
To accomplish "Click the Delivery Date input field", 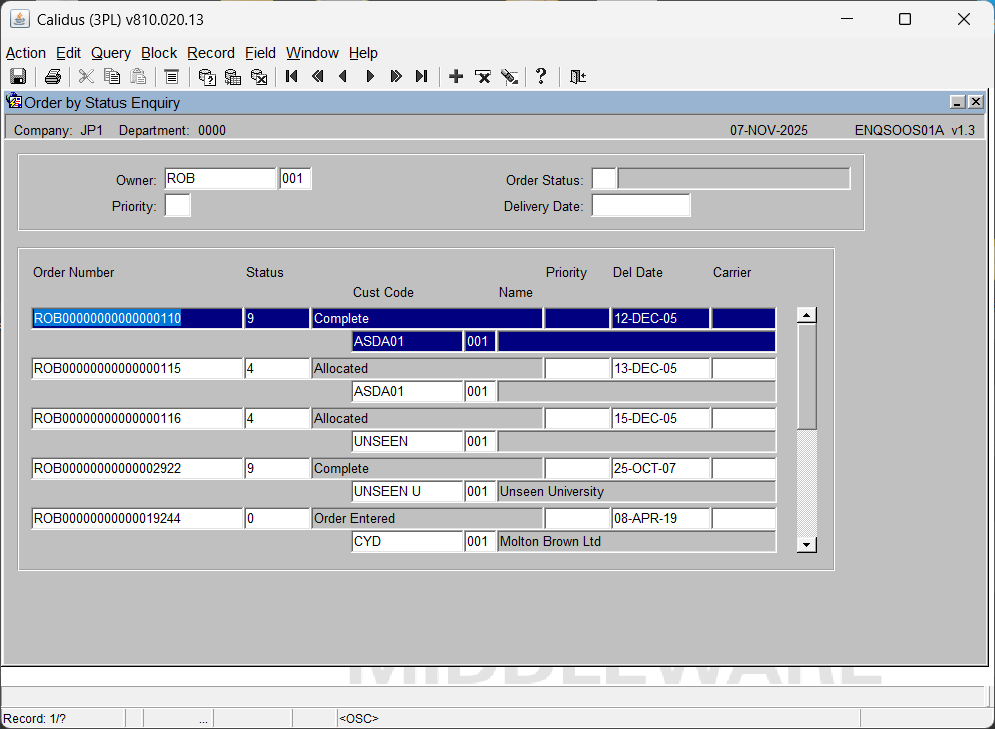I will [x=640, y=206].
